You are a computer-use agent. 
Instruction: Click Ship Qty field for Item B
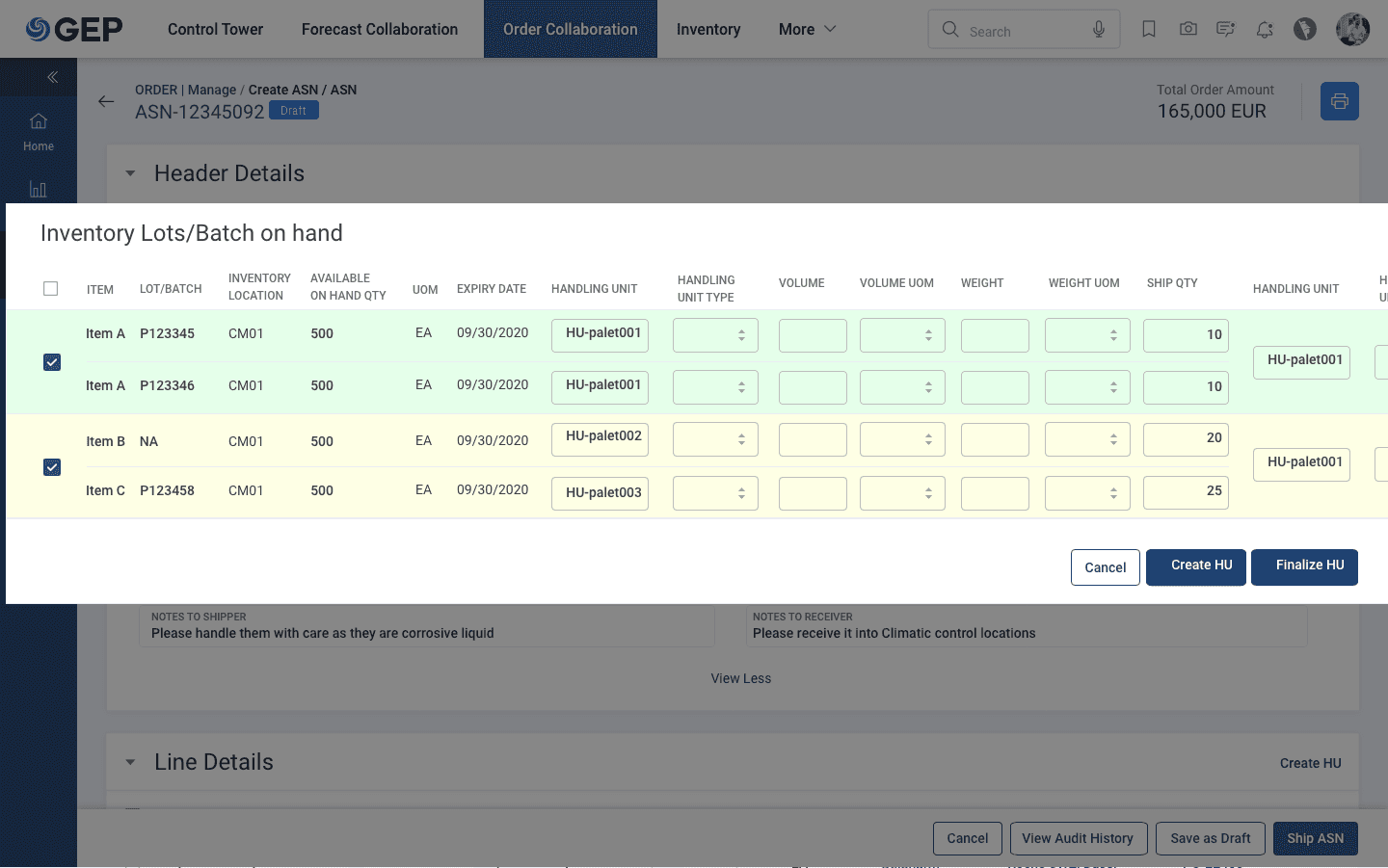click(x=1186, y=439)
